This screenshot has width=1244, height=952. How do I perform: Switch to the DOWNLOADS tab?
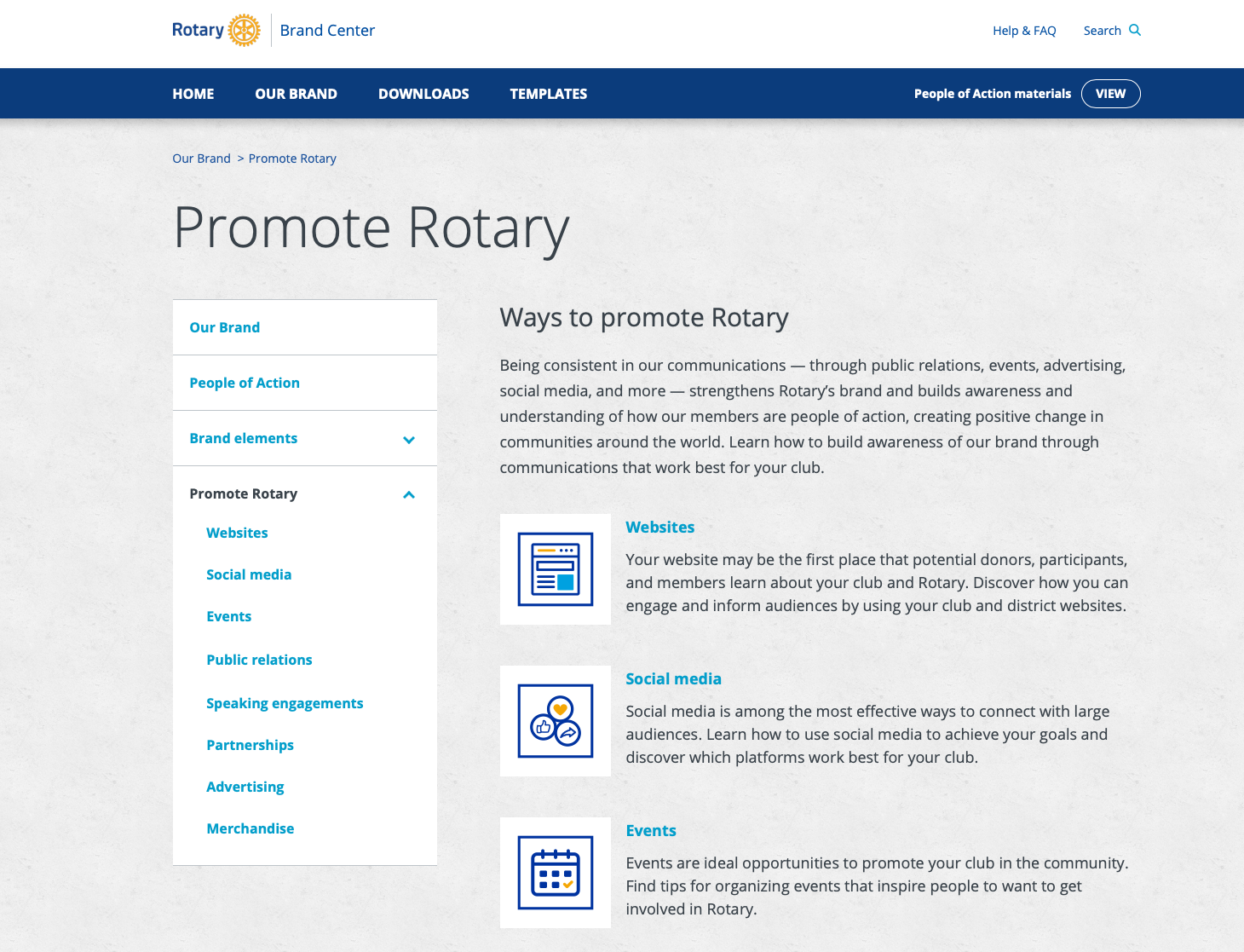click(423, 94)
